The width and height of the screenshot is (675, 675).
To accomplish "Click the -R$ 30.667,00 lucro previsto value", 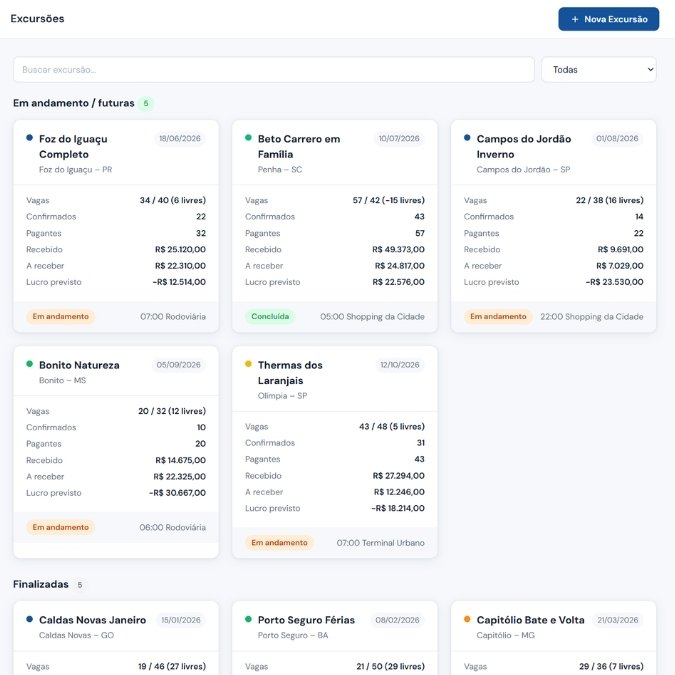I will pos(177,493).
